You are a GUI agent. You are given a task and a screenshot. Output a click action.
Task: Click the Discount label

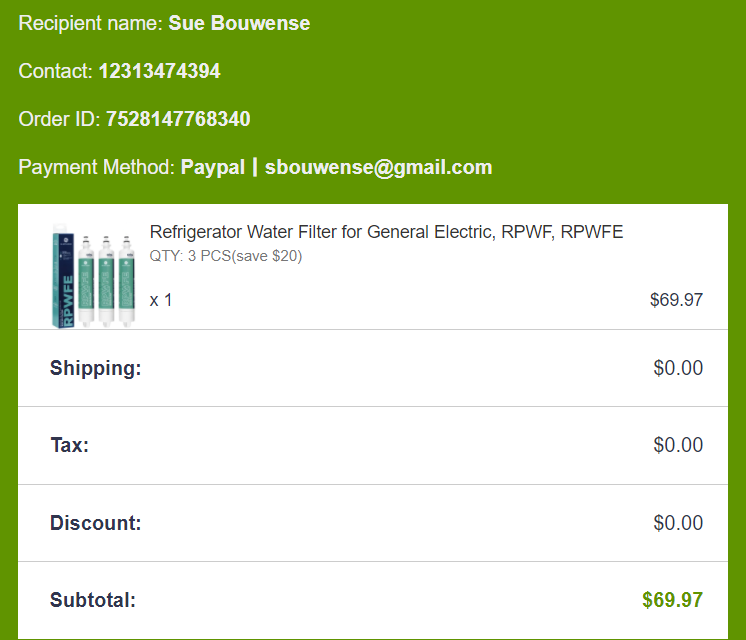96,523
